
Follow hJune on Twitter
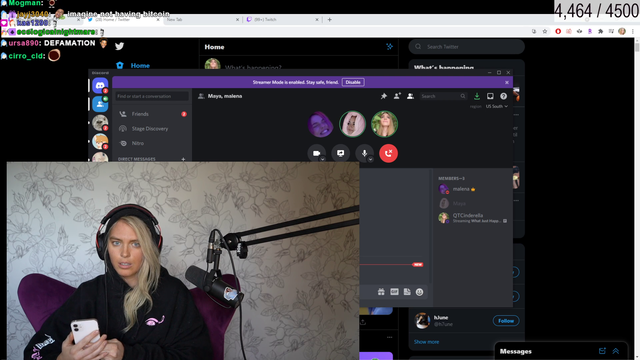coord(506,321)
